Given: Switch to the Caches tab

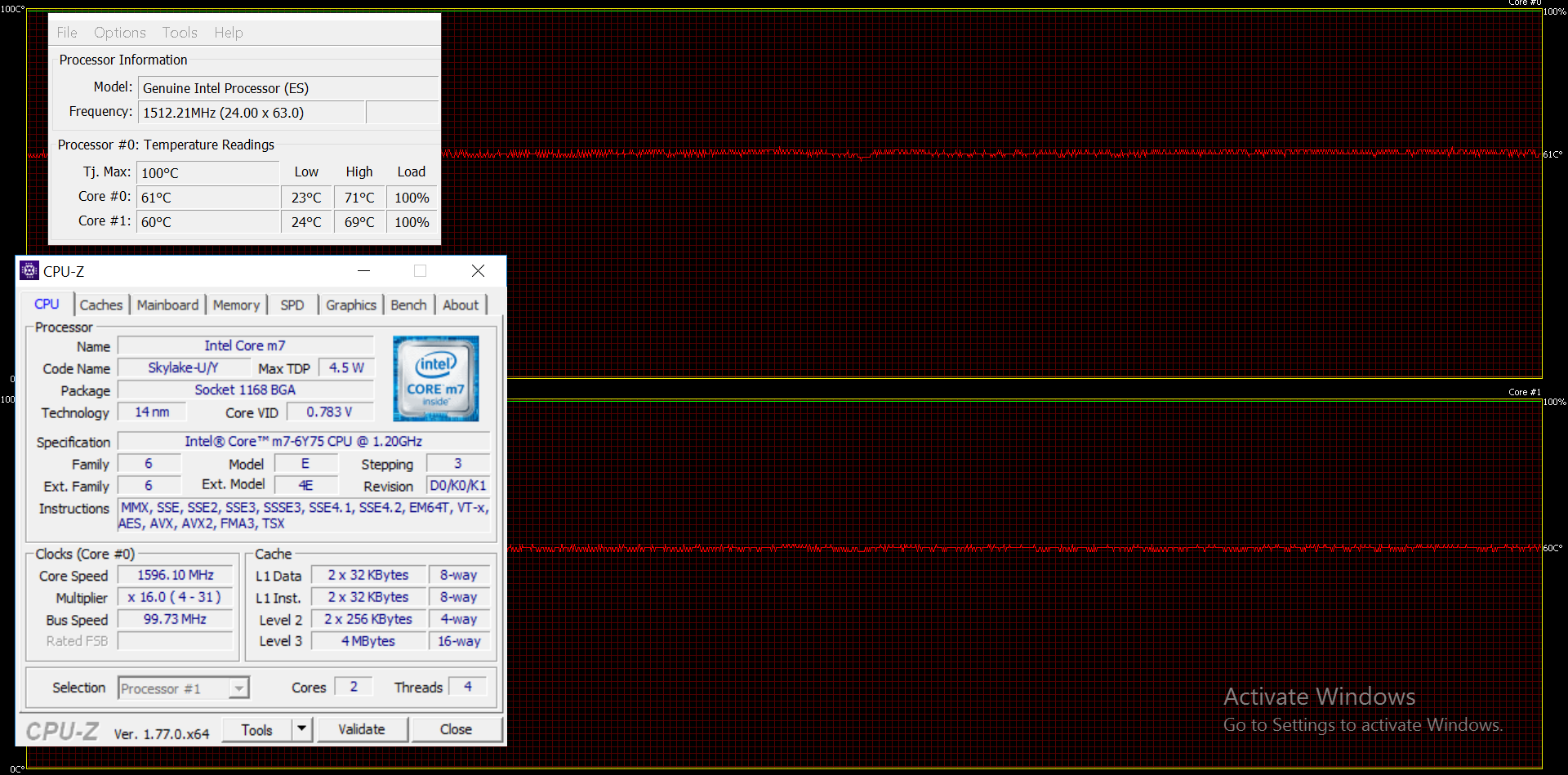Looking at the screenshot, I should 101,305.
